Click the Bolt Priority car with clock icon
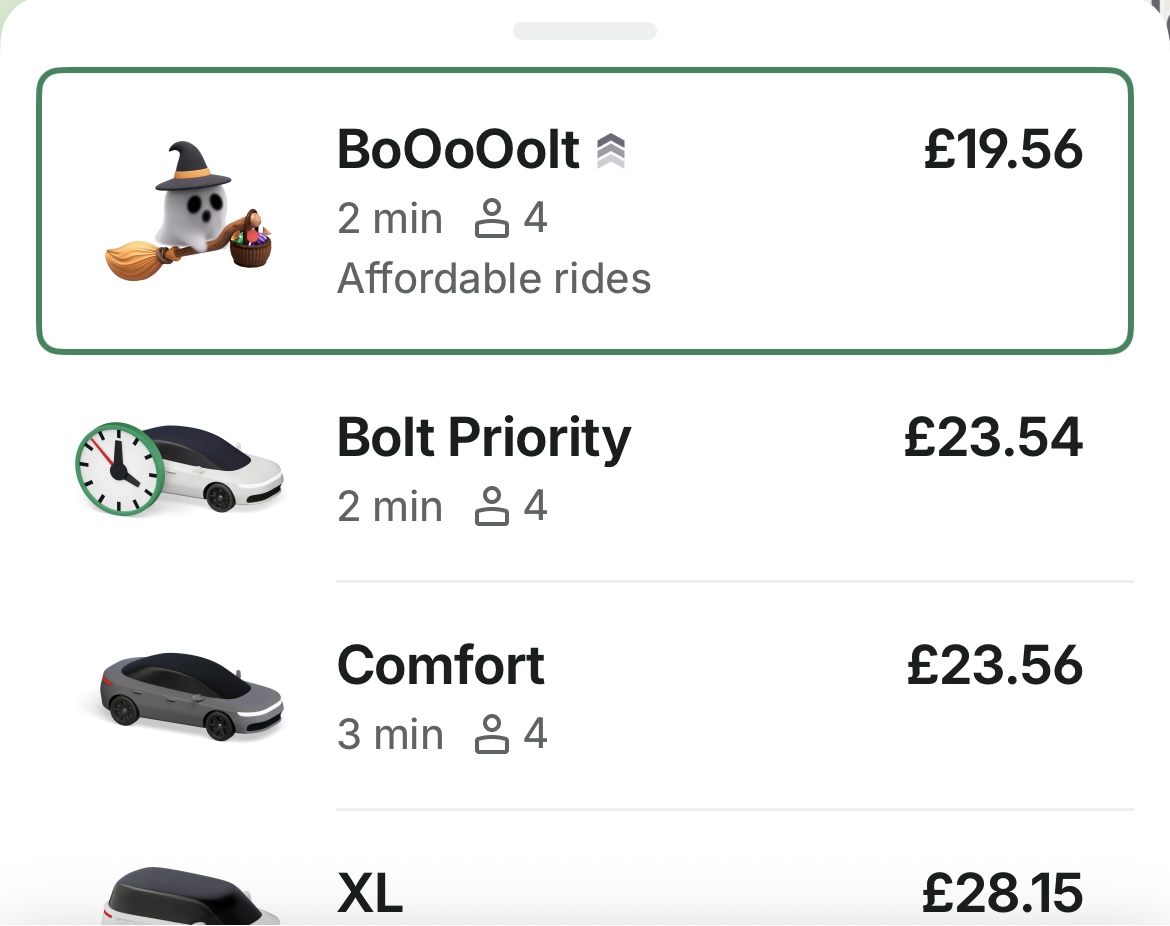 [x=180, y=468]
